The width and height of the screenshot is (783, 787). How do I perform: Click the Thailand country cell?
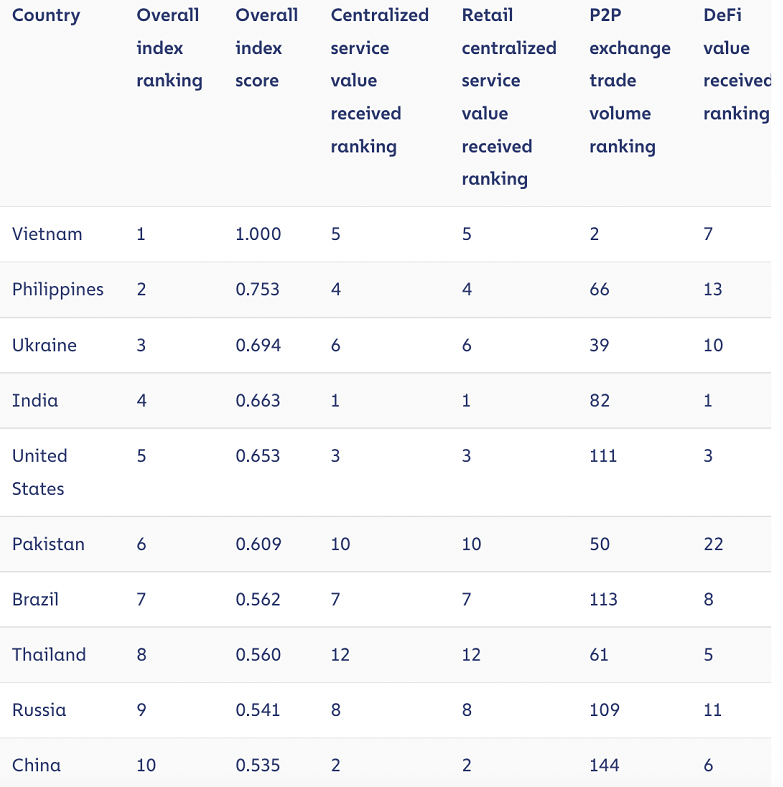49,654
